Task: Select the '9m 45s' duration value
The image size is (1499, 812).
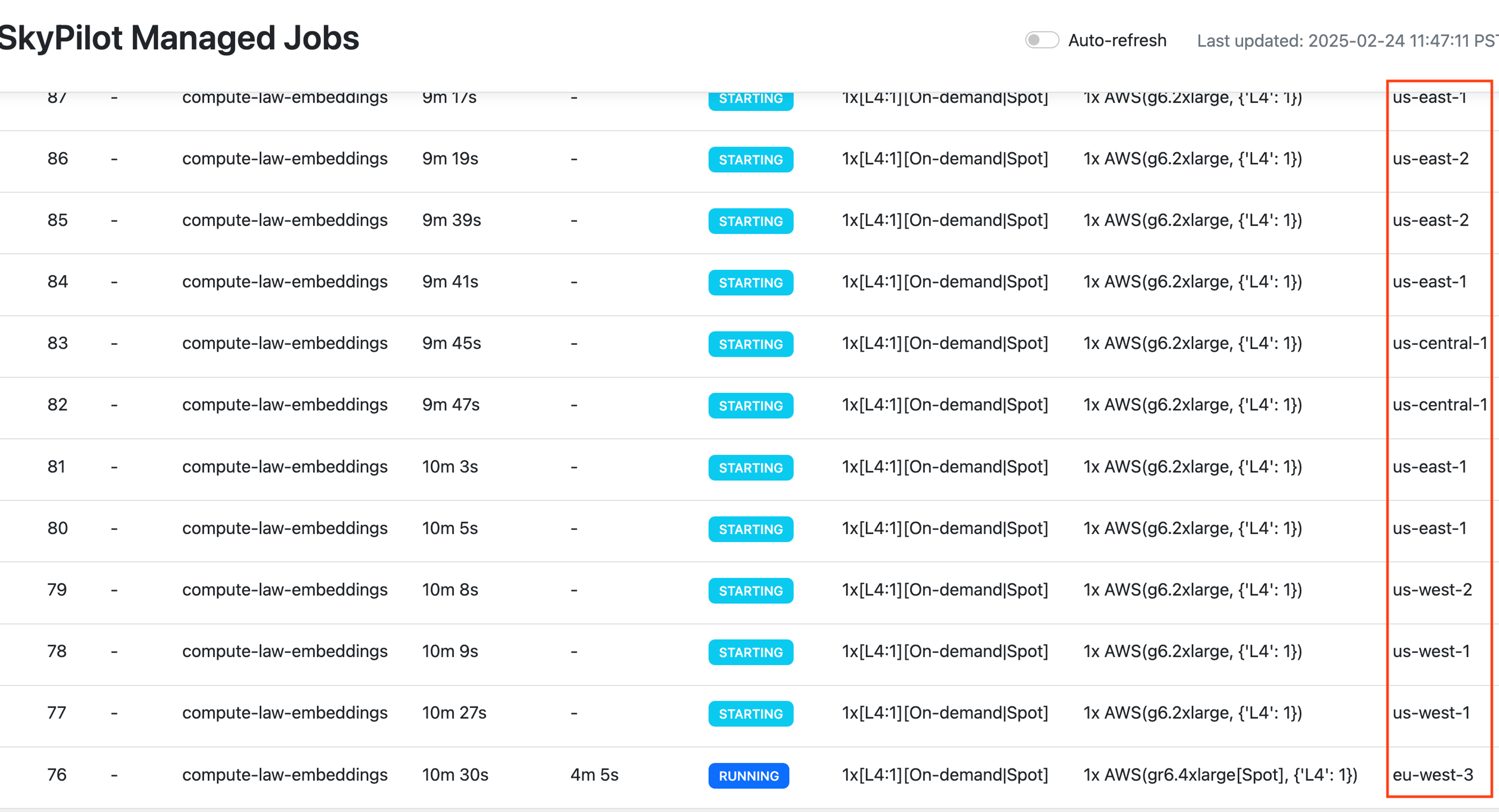Action: point(451,344)
